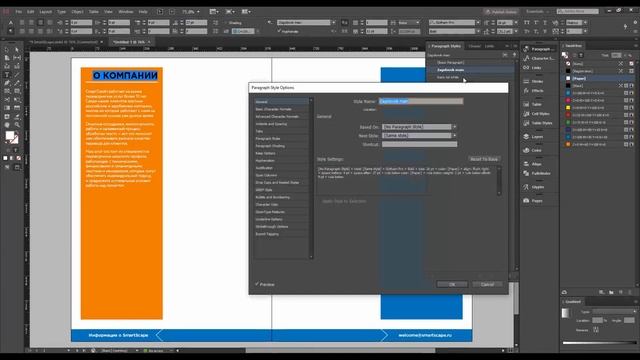Click the all caps TT icon in the control bar
Viewport: 640px width, 360px height.
coord(527,23)
